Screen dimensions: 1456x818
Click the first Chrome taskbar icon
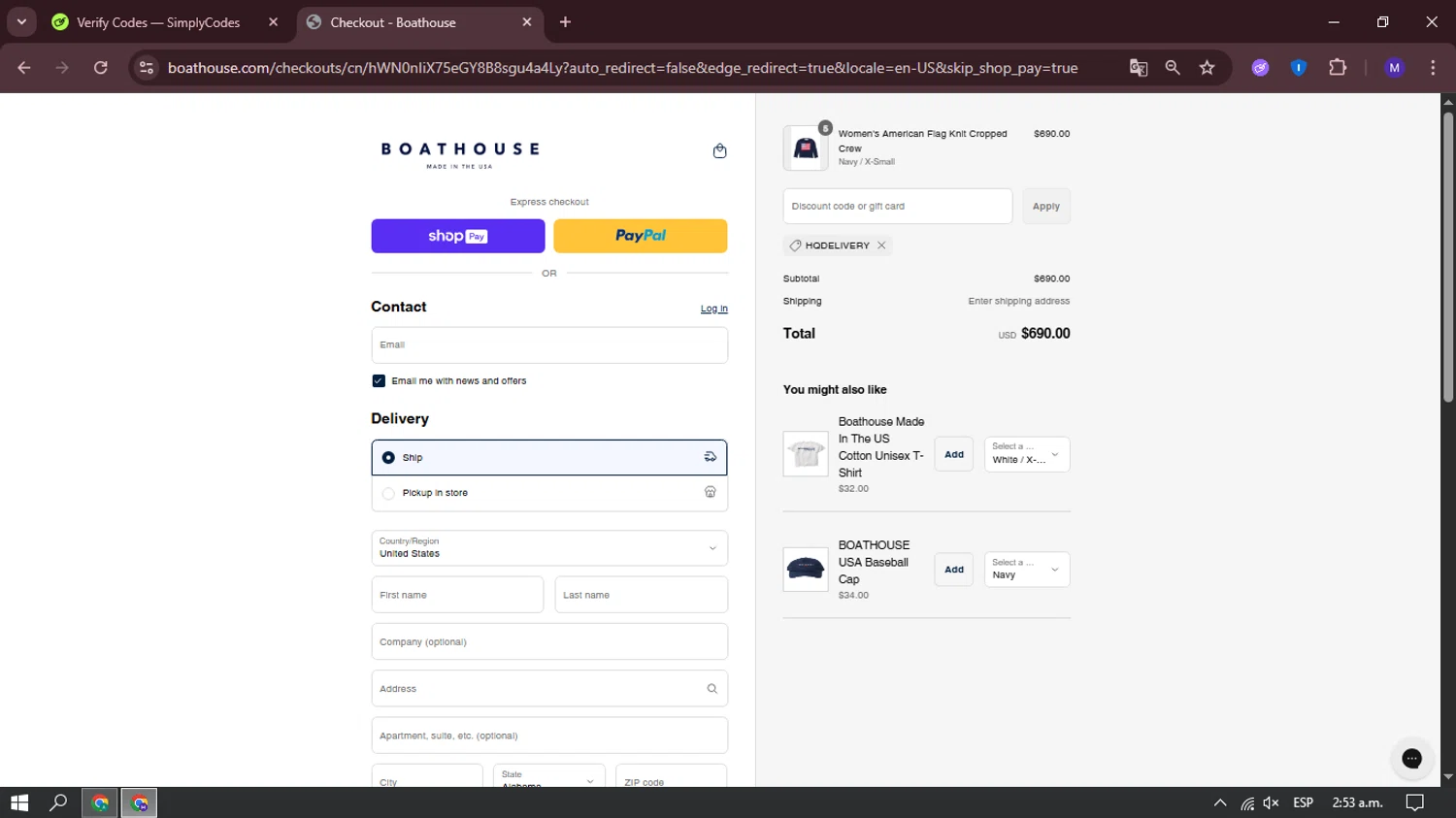point(100,802)
